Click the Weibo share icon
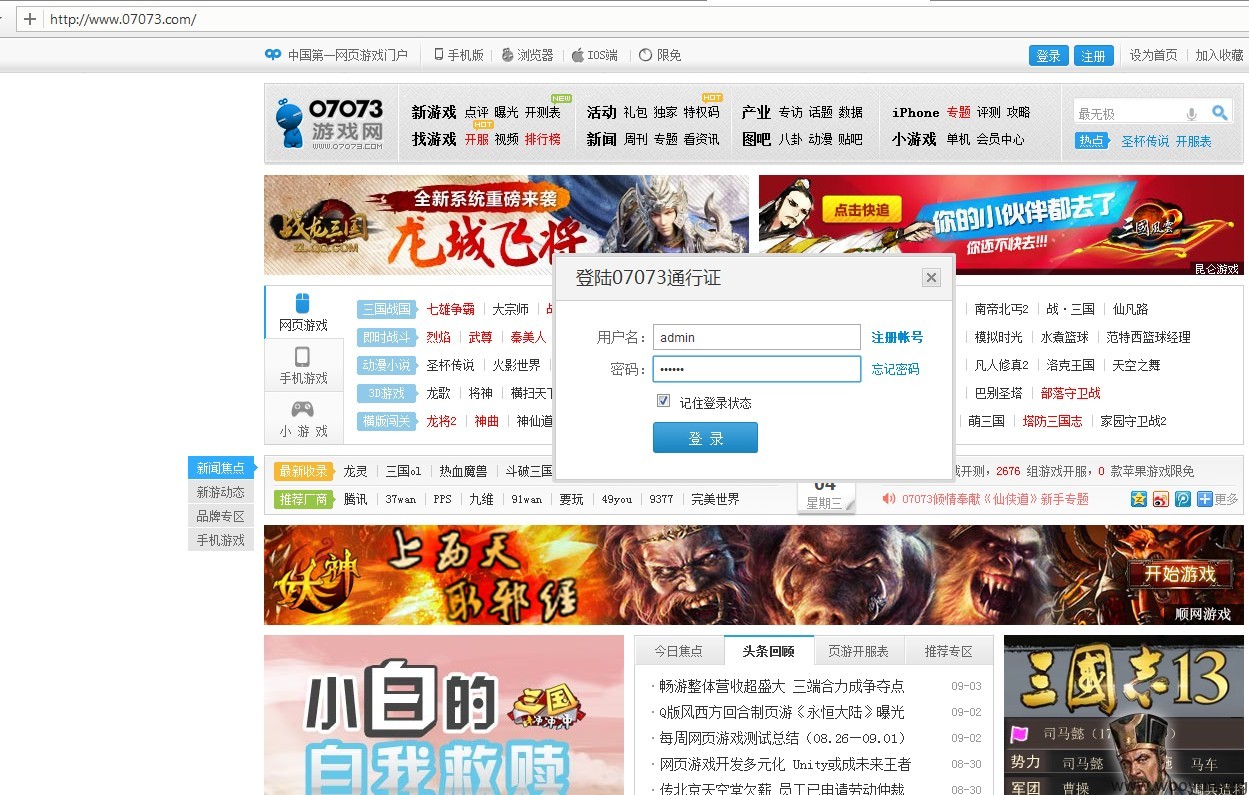 click(x=1161, y=499)
